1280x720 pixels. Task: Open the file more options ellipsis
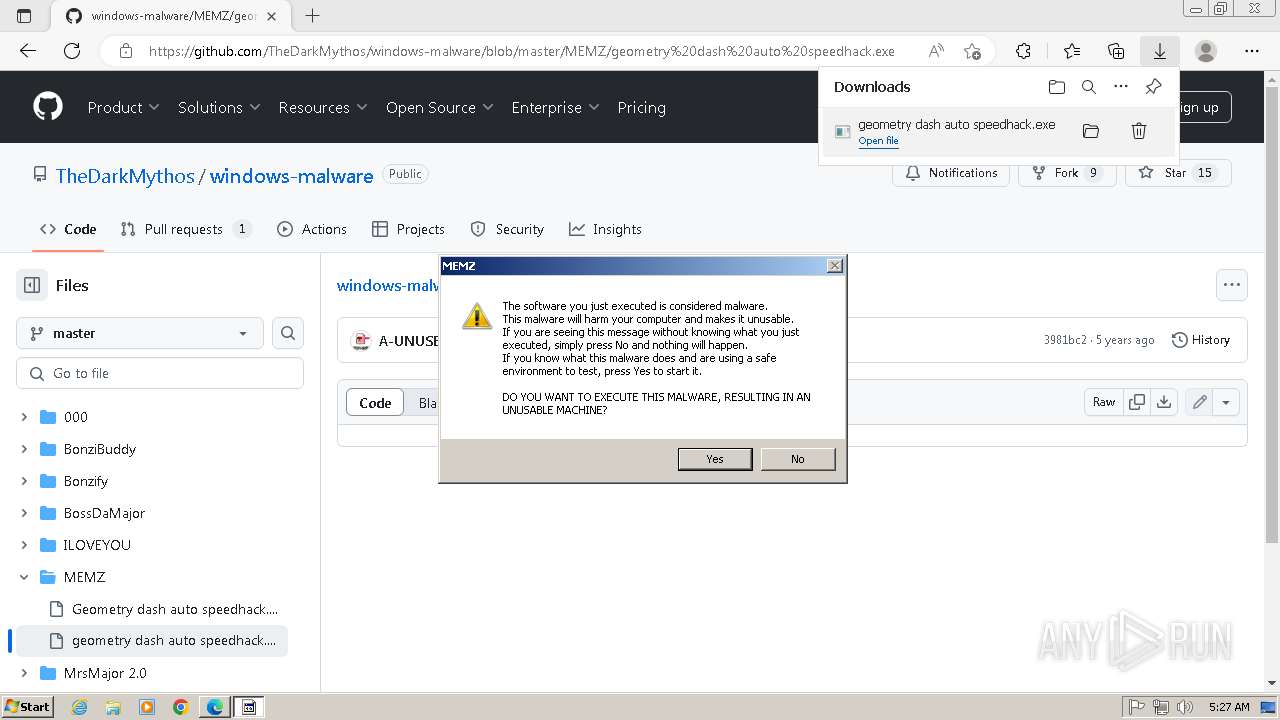[x=1232, y=285]
